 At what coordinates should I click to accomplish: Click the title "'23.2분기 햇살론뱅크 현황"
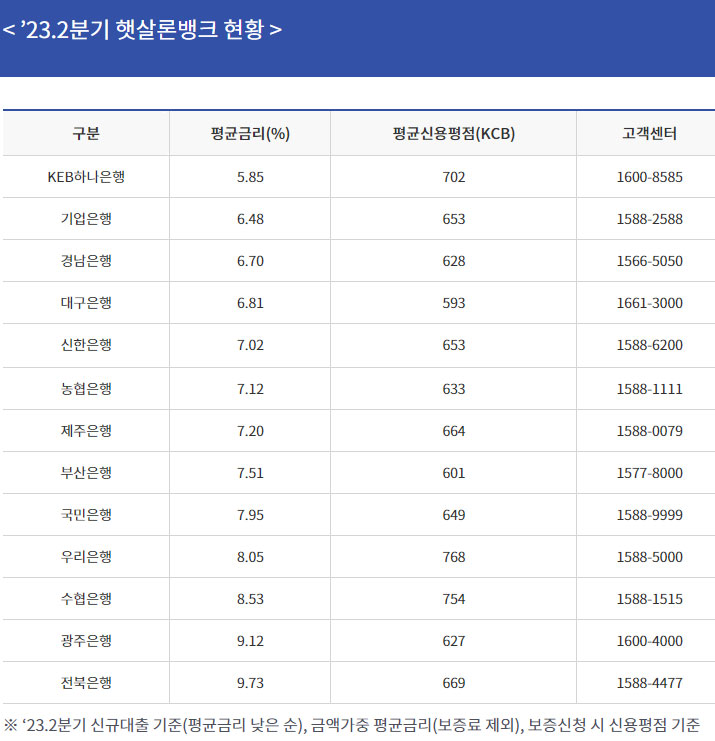pyautogui.click(x=142, y=29)
